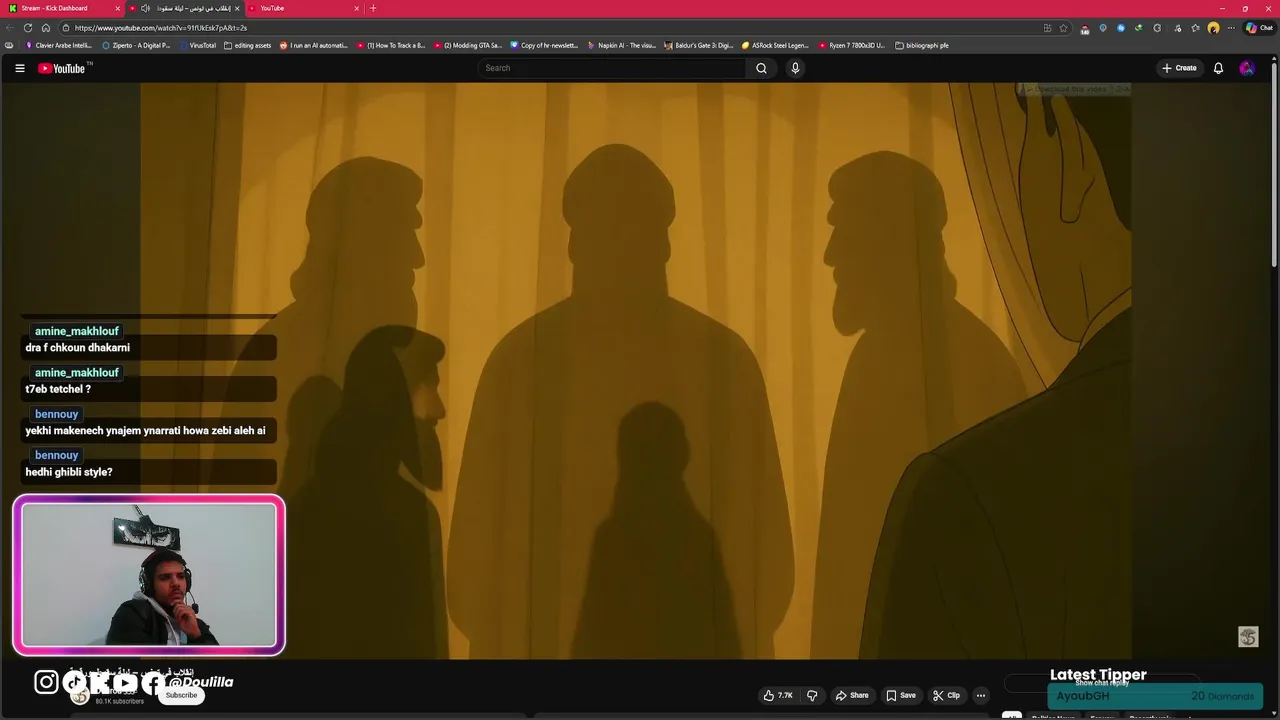Screen dimensions: 1280x720
Task: Open a new browser tab
Action: [373, 8]
